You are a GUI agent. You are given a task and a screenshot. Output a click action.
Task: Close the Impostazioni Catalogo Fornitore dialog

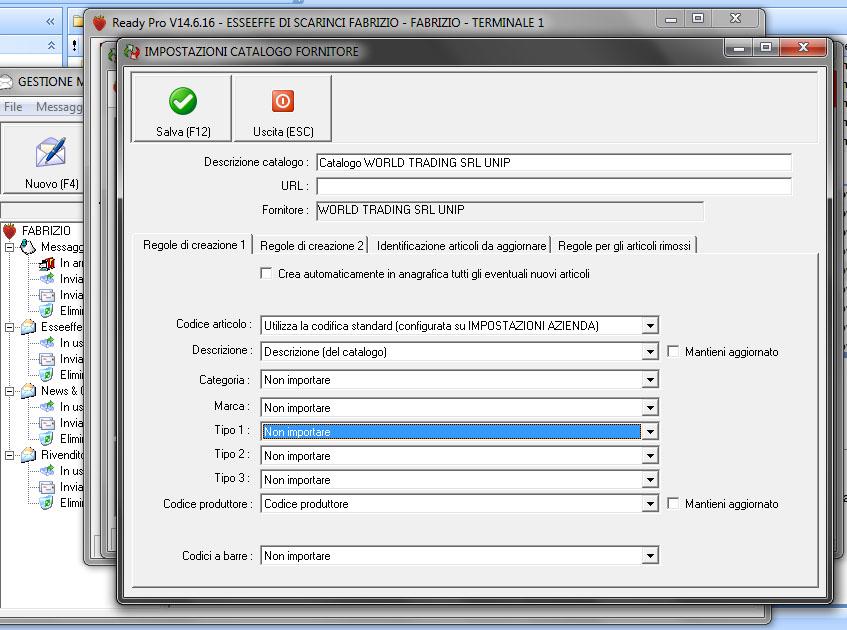[804, 48]
